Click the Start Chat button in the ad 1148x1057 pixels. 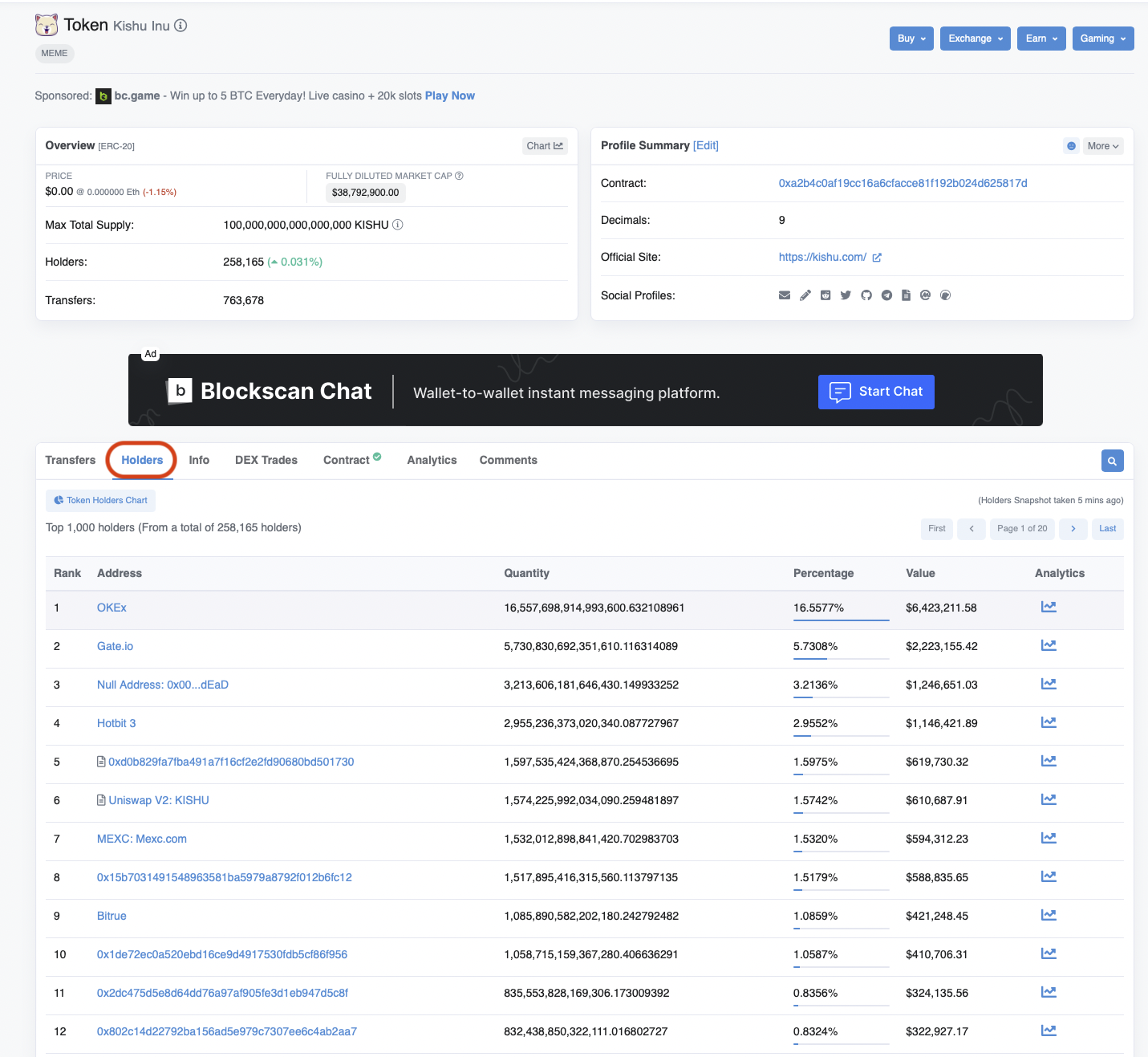click(876, 392)
